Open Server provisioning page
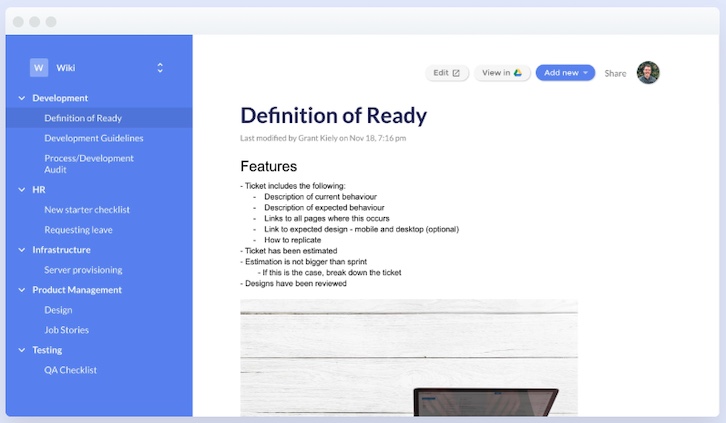 pos(83,270)
